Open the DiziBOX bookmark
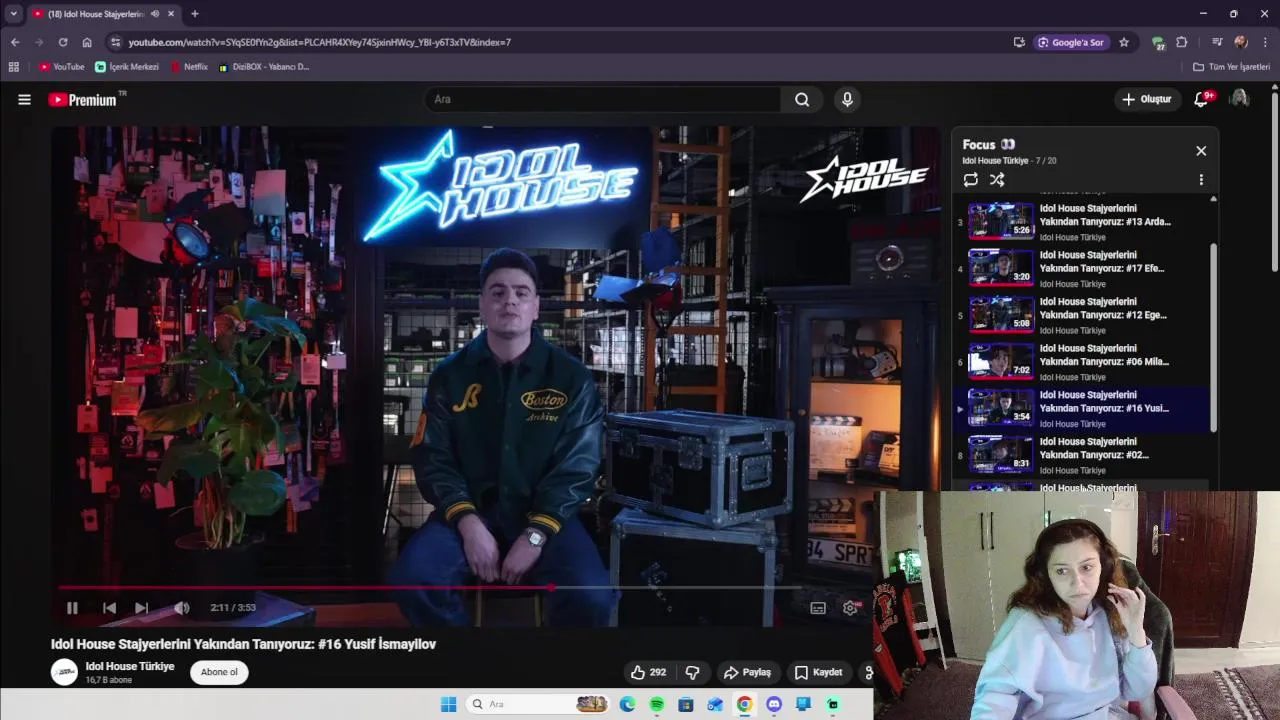Viewport: 1280px width, 720px height. click(264, 67)
